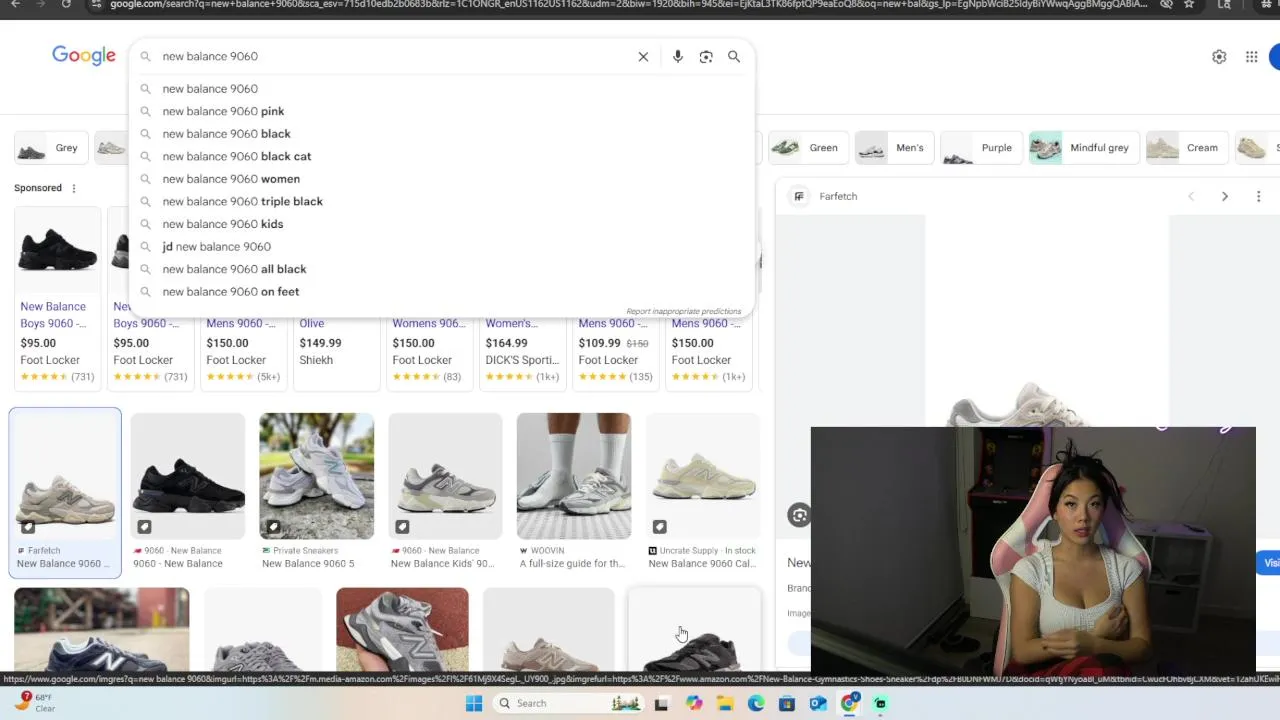1280x720 pixels.
Task: Open the Google apps grid
Action: pos(1251,57)
